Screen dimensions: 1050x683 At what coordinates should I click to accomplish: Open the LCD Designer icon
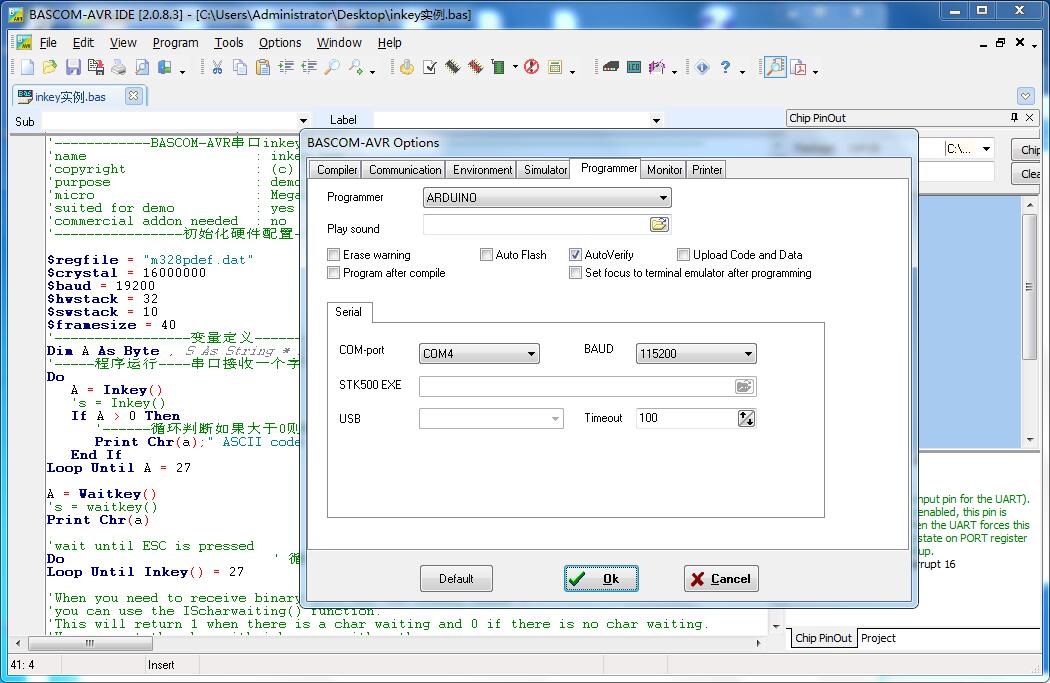coord(634,67)
